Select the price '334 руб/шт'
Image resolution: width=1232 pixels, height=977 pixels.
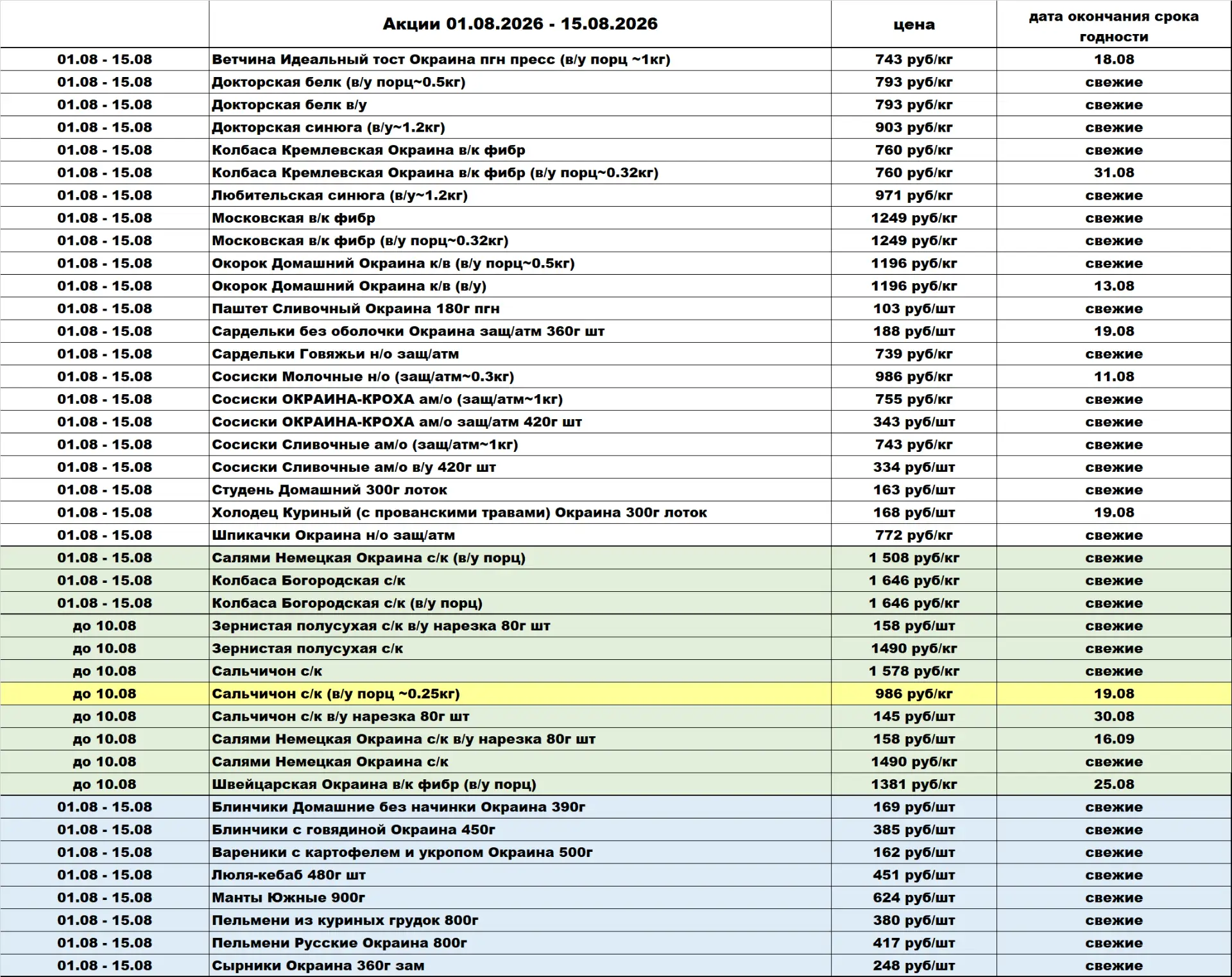coord(914,467)
